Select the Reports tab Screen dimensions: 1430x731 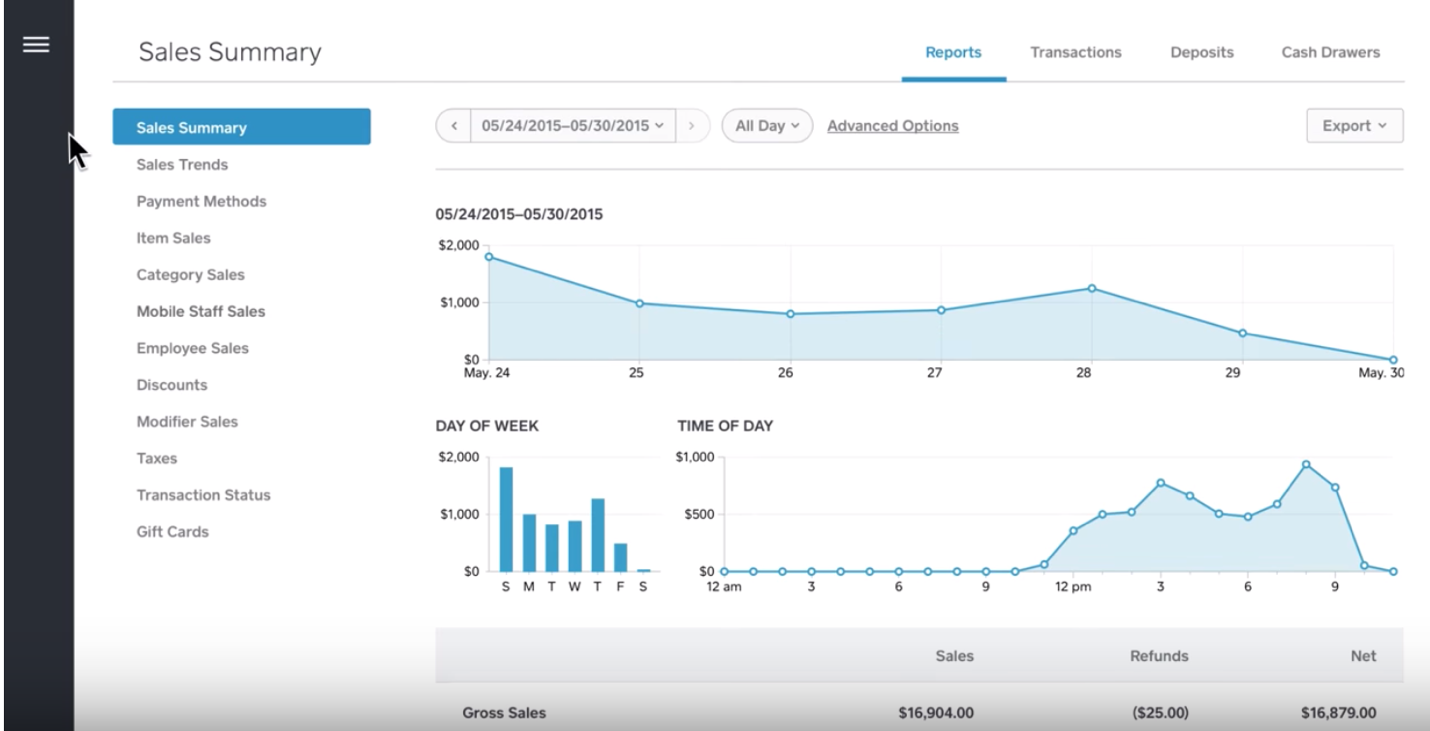pyautogui.click(x=953, y=52)
